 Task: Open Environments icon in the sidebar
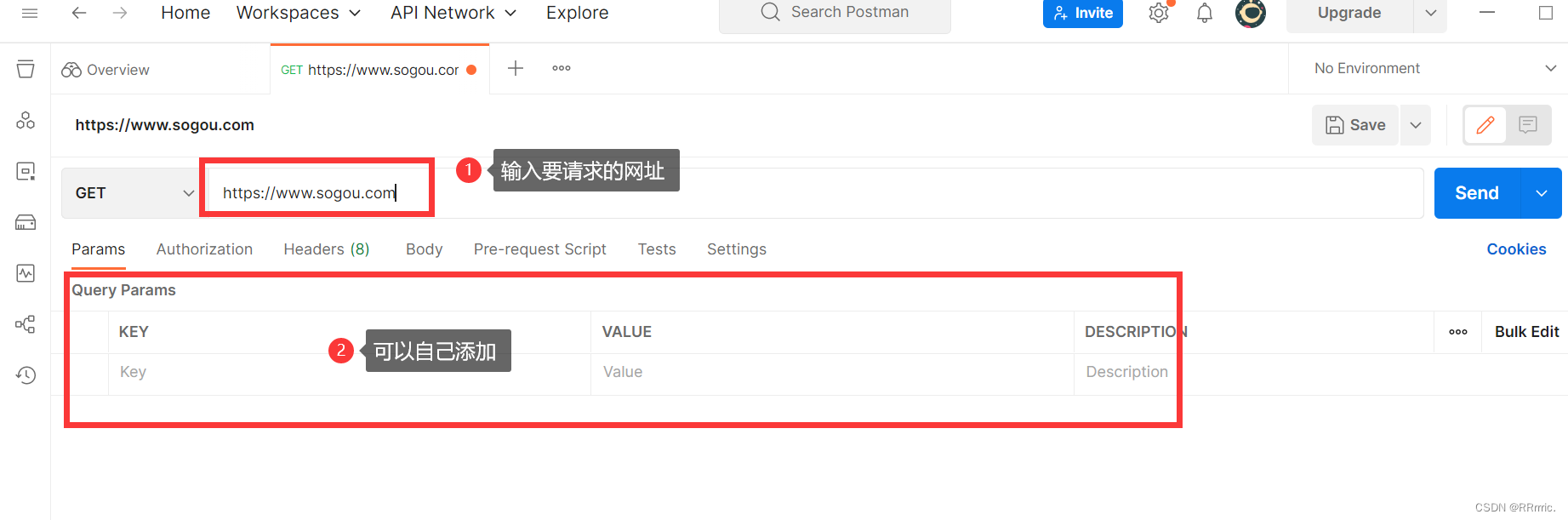[x=26, y=171]
